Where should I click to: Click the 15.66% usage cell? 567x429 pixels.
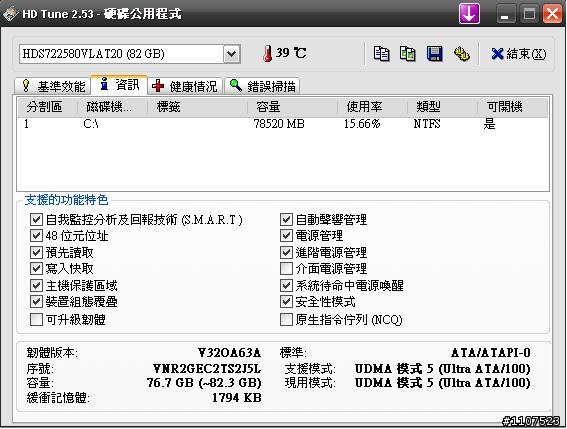click(x=362, y=124)
